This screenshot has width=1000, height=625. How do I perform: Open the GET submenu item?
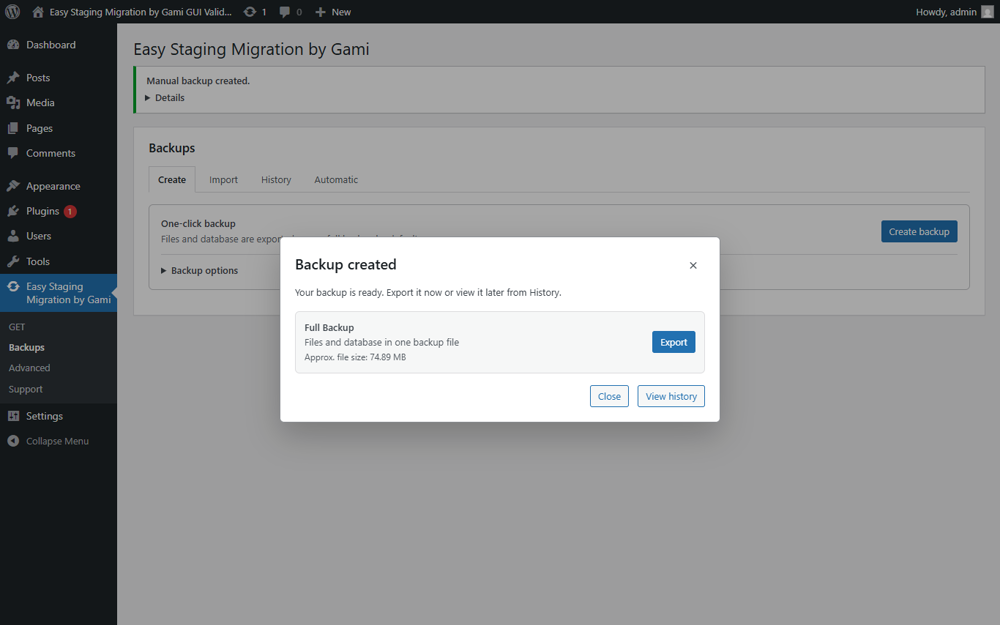point(17,327)
